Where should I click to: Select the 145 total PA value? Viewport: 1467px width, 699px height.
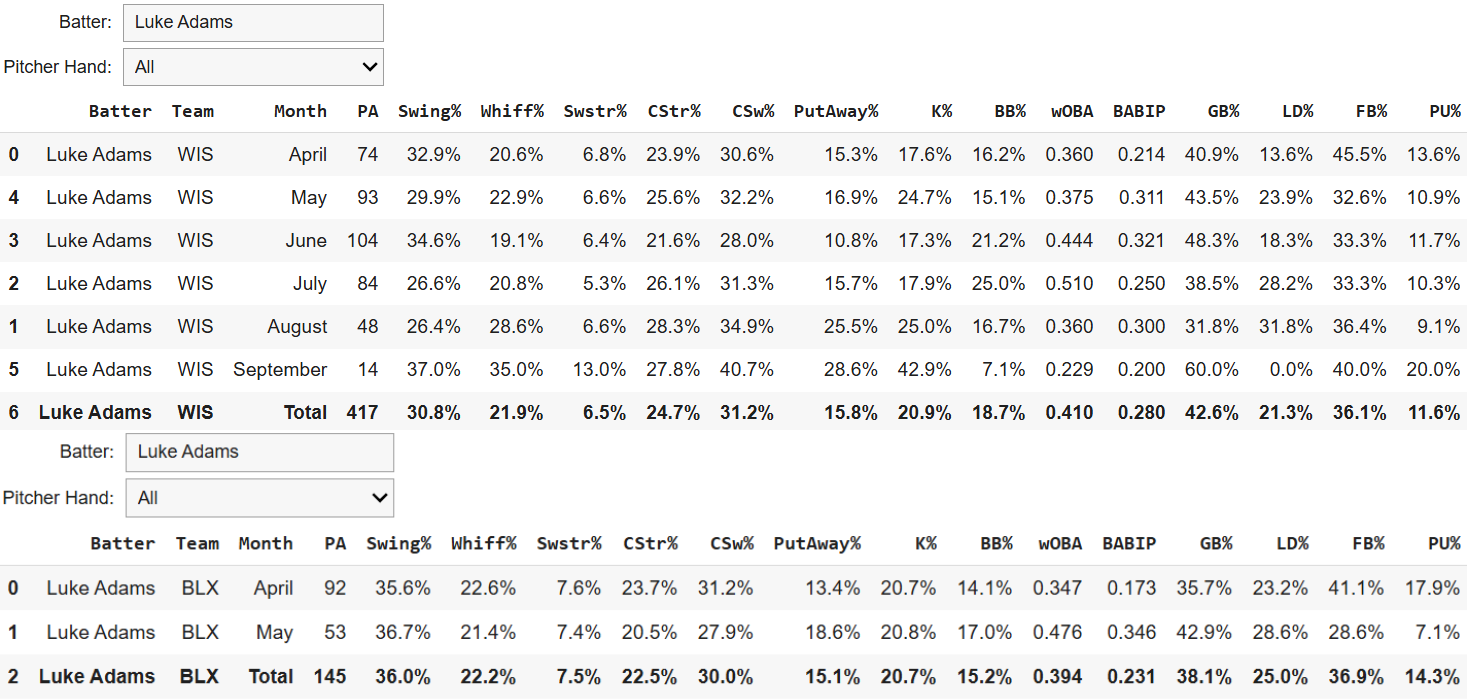(329, 677)
